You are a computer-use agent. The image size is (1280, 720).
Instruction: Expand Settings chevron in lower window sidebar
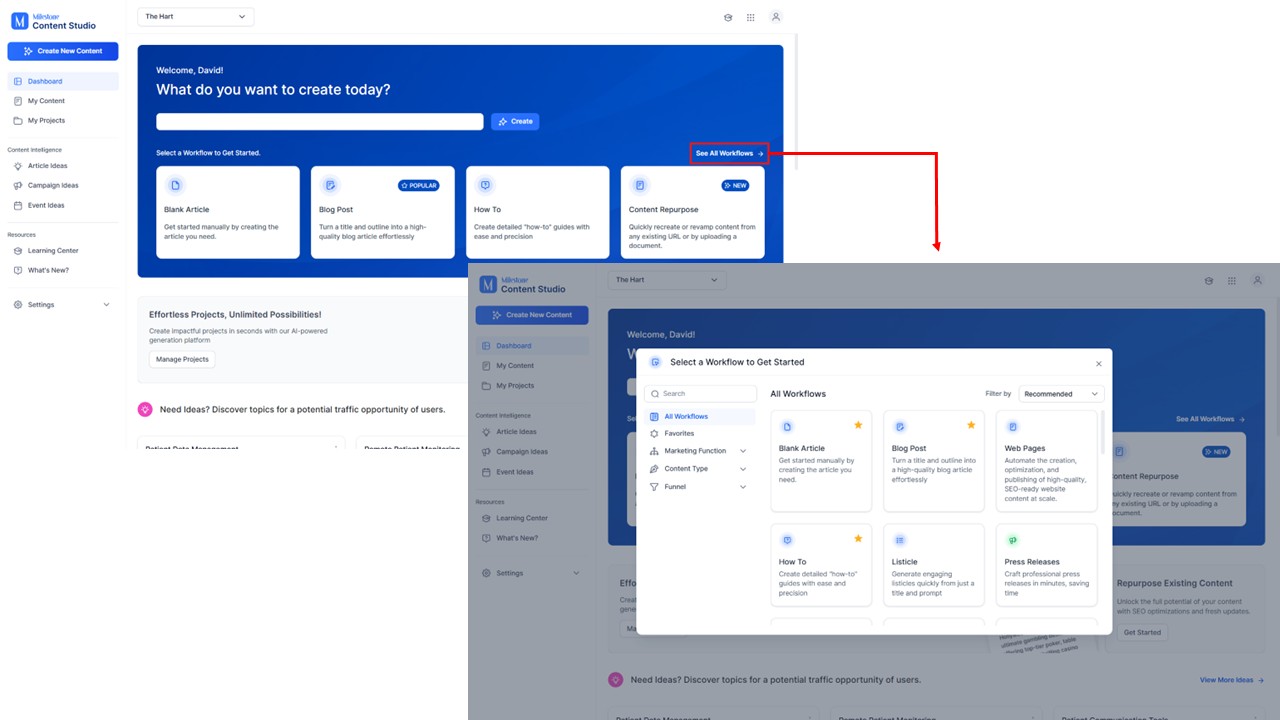(576, 573)
